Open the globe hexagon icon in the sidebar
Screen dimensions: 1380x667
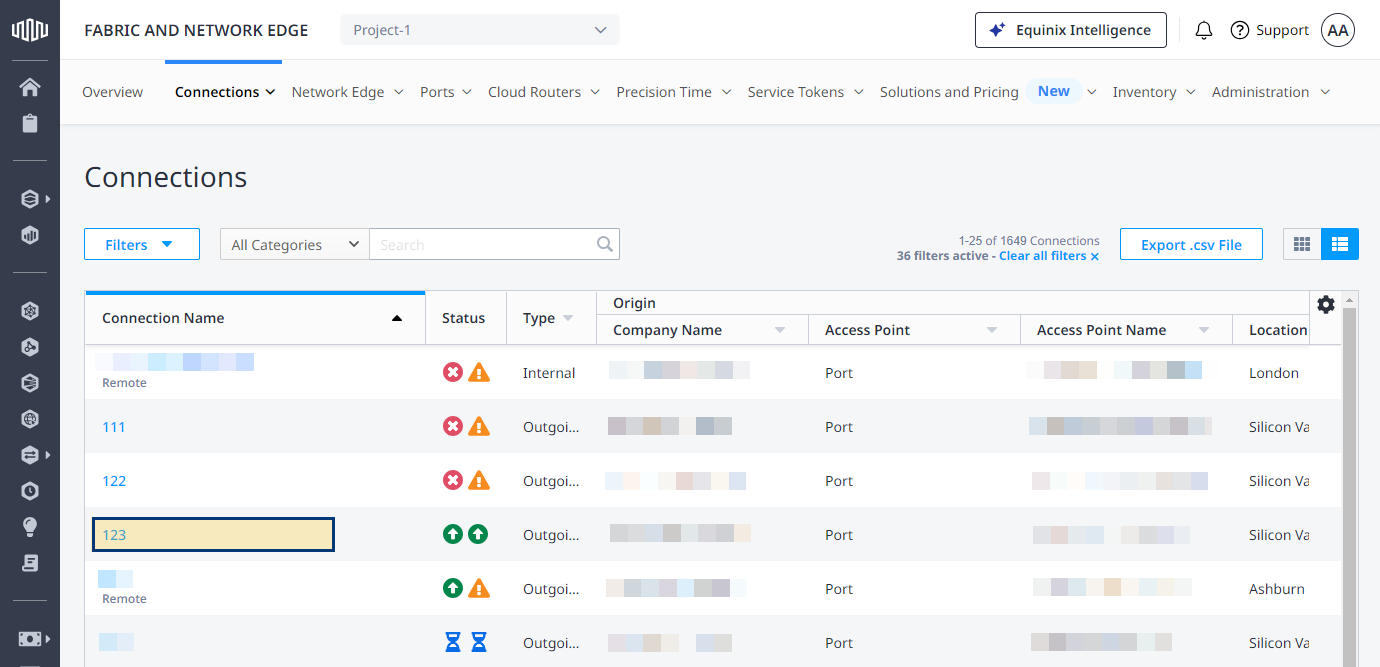[30, 419]
